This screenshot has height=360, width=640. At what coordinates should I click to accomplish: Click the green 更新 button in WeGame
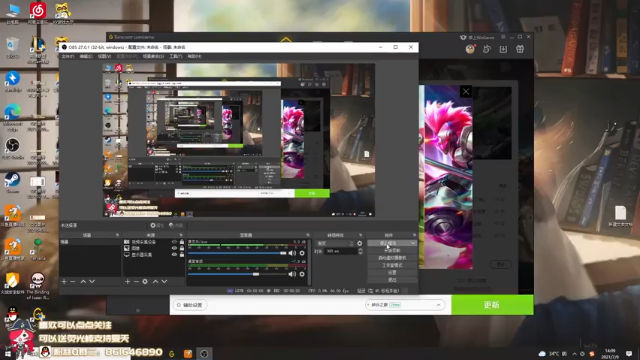[x=492, y=305]
